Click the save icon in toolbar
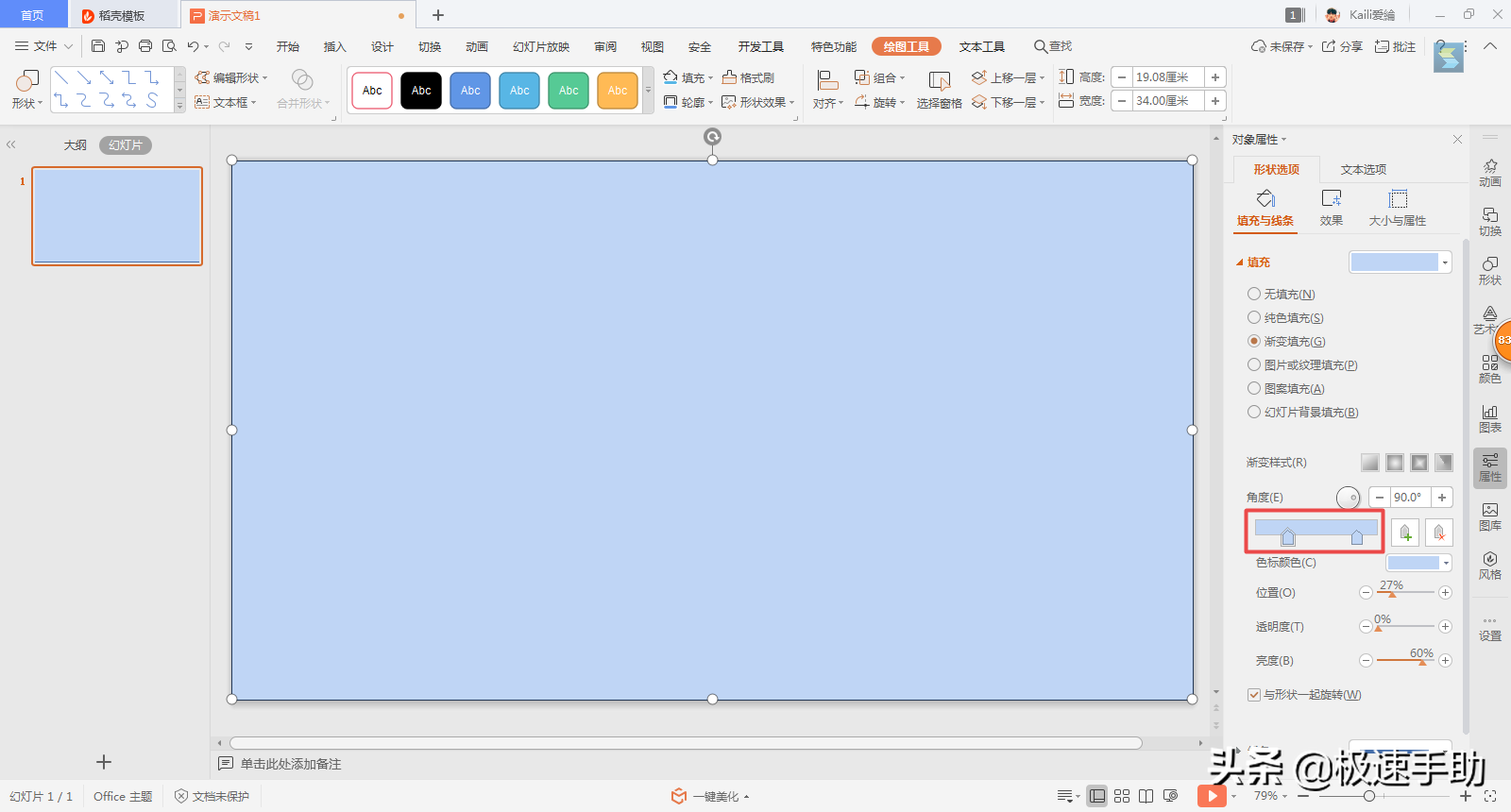1511x812 pixels. click(98, 46)
